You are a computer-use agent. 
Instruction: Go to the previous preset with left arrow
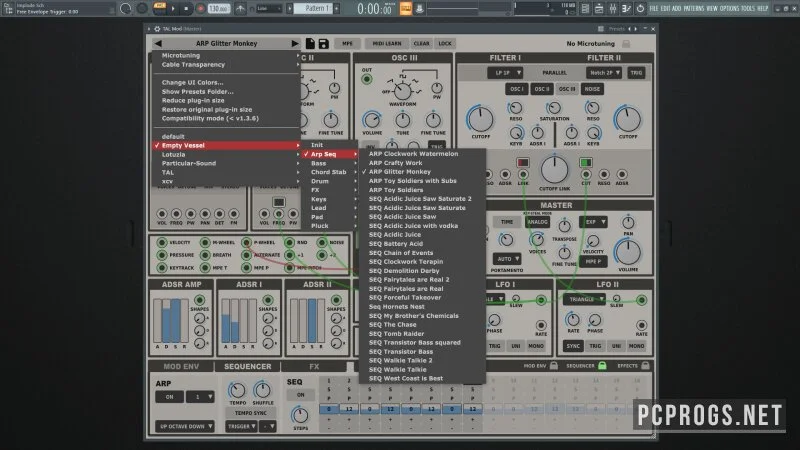(x=158, y=43)
